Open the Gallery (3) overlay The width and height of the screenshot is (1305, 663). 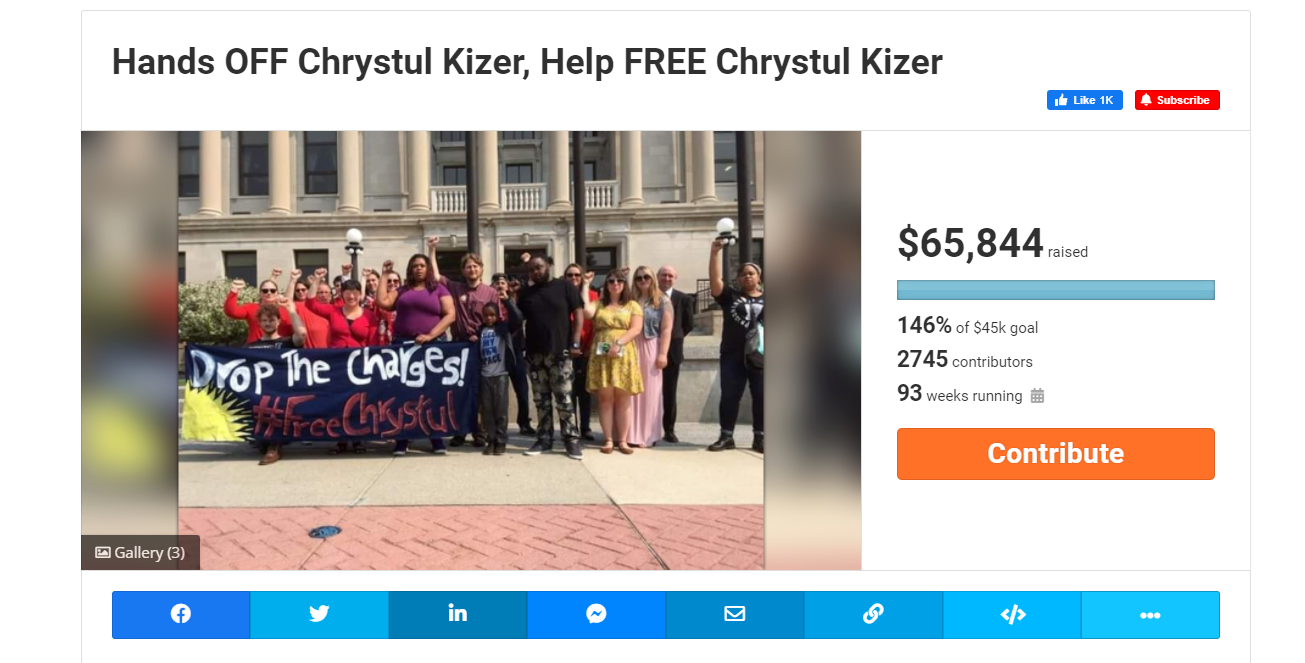140,552
